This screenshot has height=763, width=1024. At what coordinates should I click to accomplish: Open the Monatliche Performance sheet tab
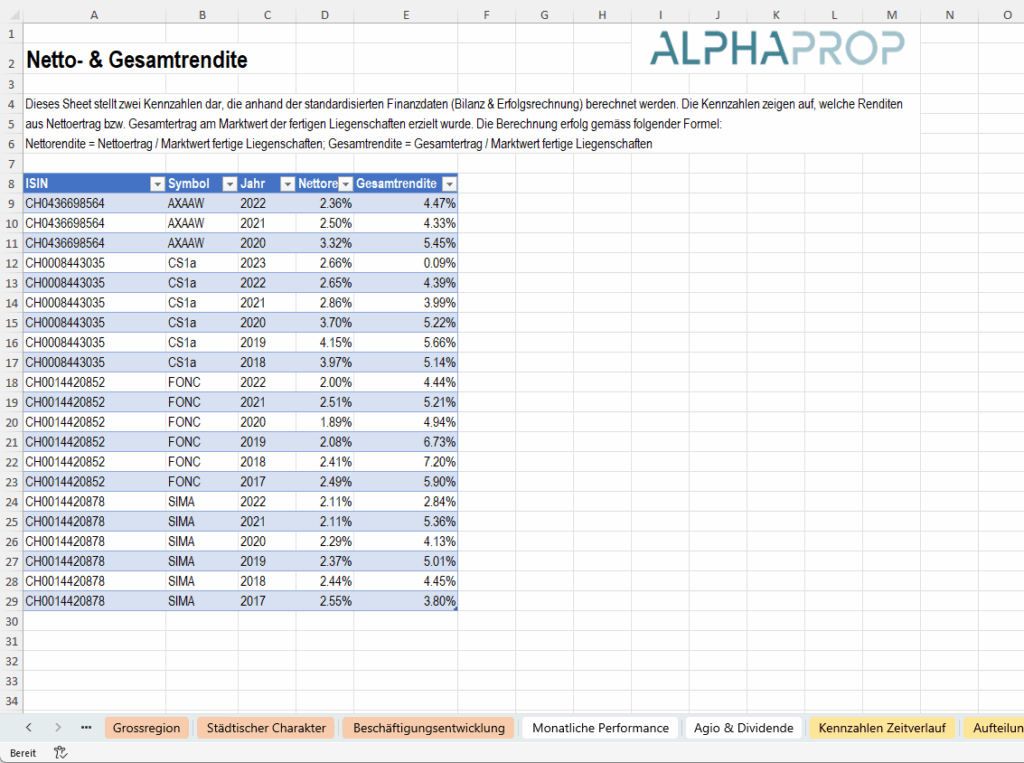click(x=600, y=728)
